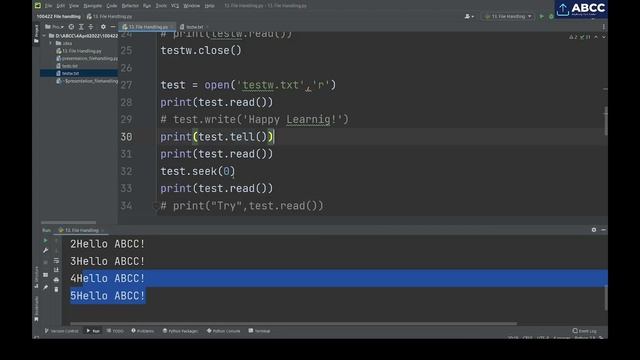Click the layout icon in Run panel
640x360 pixels.
pyautogui.click(x=45, y=275)
